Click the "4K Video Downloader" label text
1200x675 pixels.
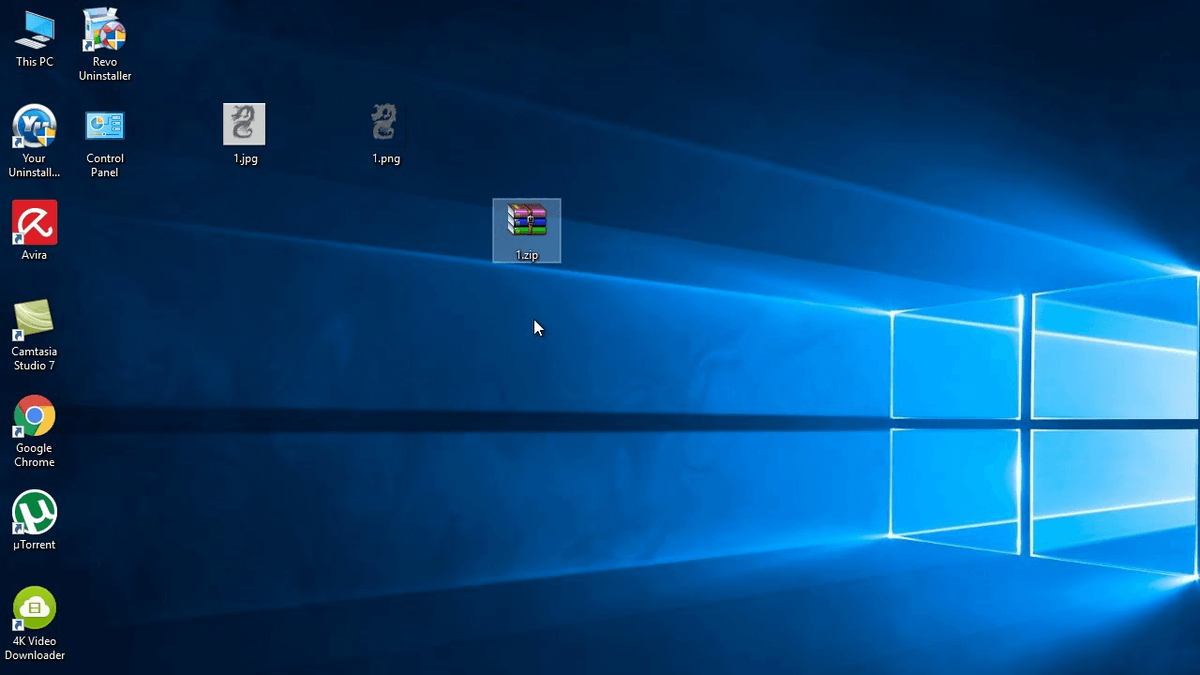pyautogui.click(x=35, y=649)
